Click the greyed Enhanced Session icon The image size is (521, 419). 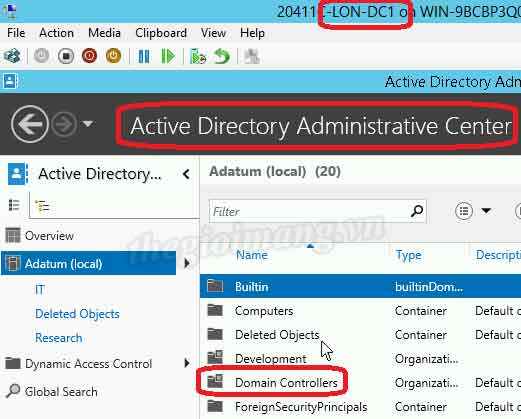coord(252,56)
